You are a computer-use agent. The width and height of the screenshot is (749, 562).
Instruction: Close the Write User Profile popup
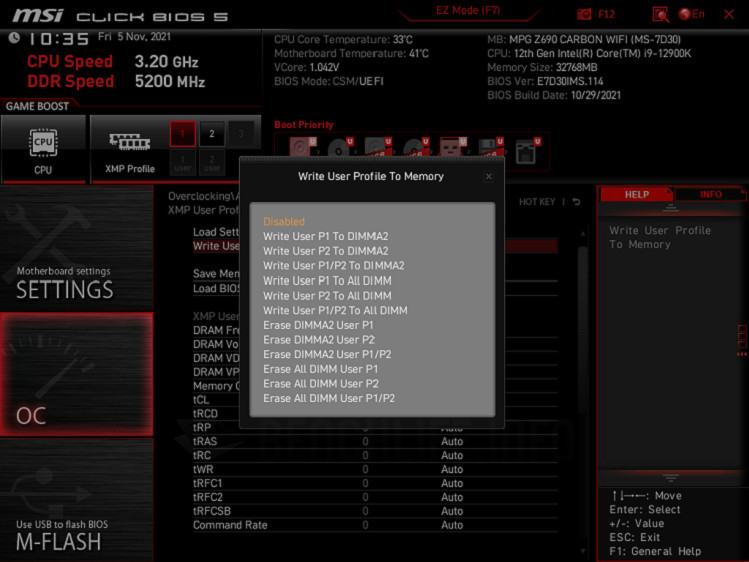point(489,177)
